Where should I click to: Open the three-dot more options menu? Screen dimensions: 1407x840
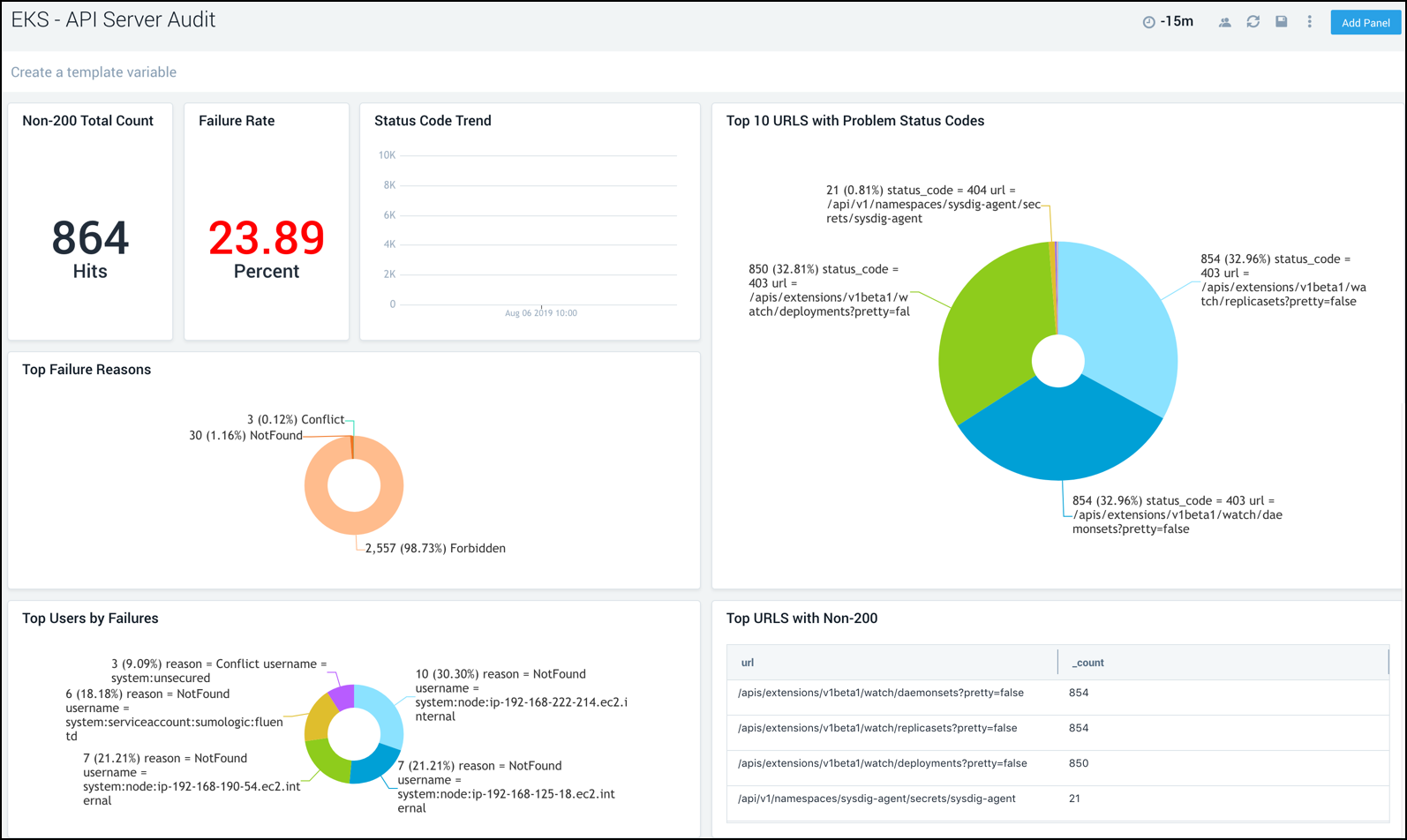[1309, 22]
